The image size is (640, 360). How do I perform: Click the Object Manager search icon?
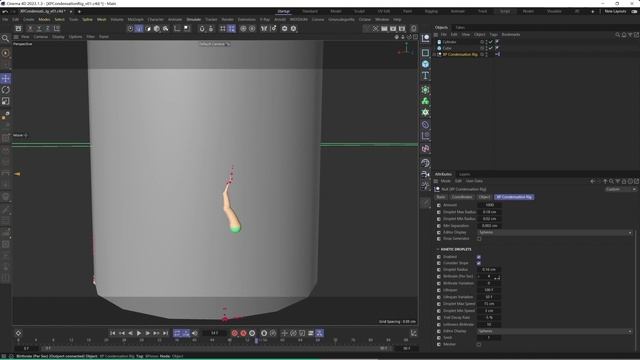point(618,35)
